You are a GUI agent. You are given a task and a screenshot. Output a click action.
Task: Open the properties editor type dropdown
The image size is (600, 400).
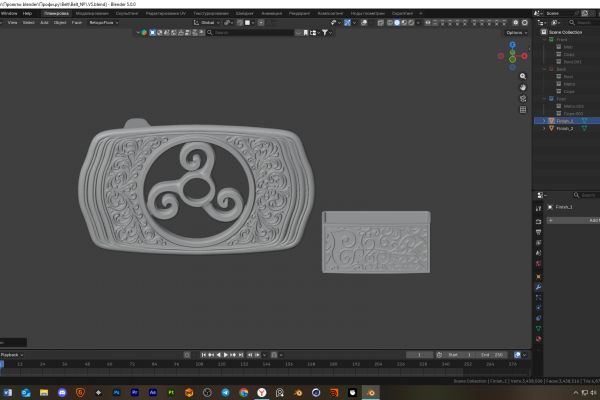[x=541, y=195]
